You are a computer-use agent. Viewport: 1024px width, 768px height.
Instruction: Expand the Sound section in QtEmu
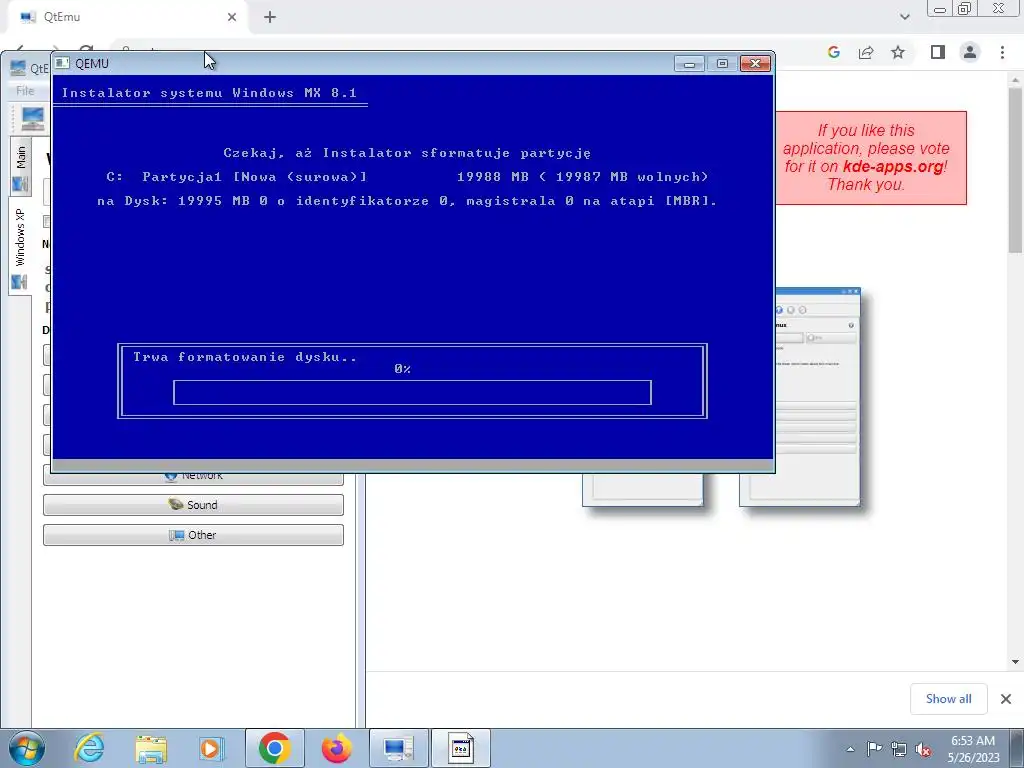click(x=193, y=505)
